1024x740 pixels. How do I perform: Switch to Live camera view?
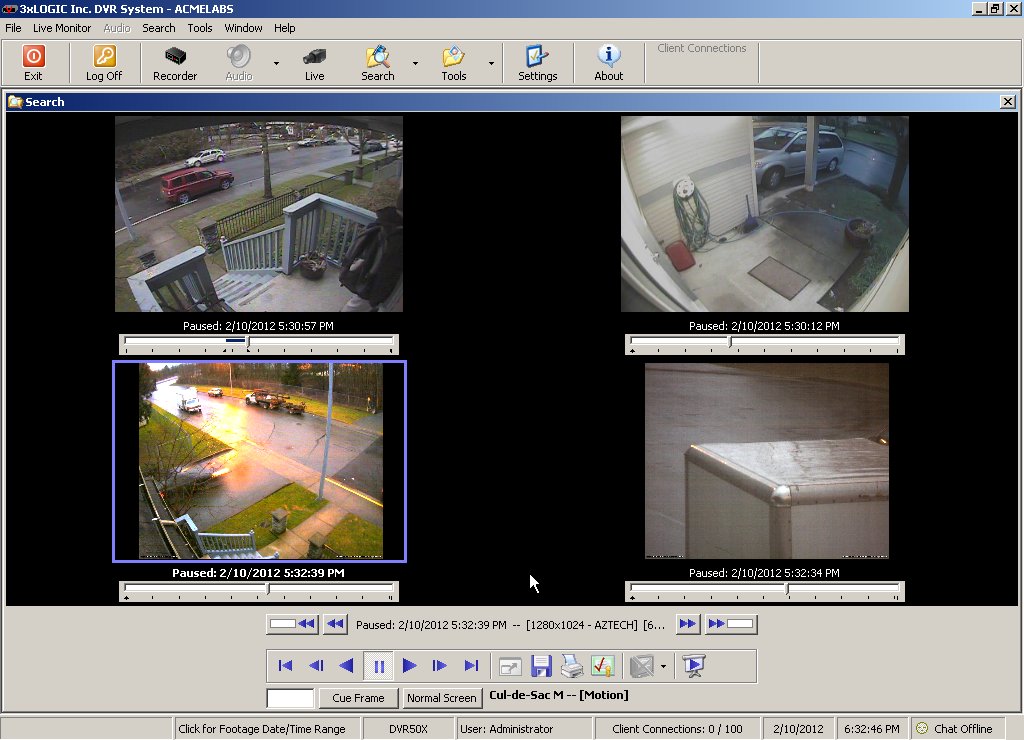tap(314, 63)
